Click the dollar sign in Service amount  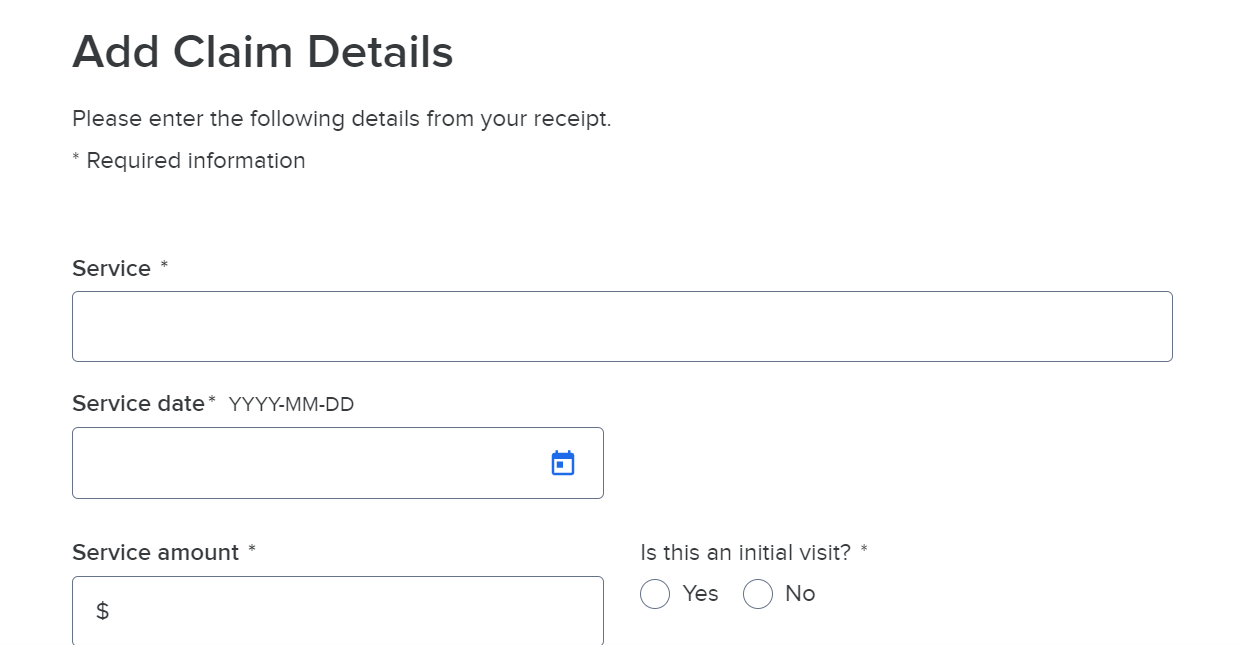102,611
